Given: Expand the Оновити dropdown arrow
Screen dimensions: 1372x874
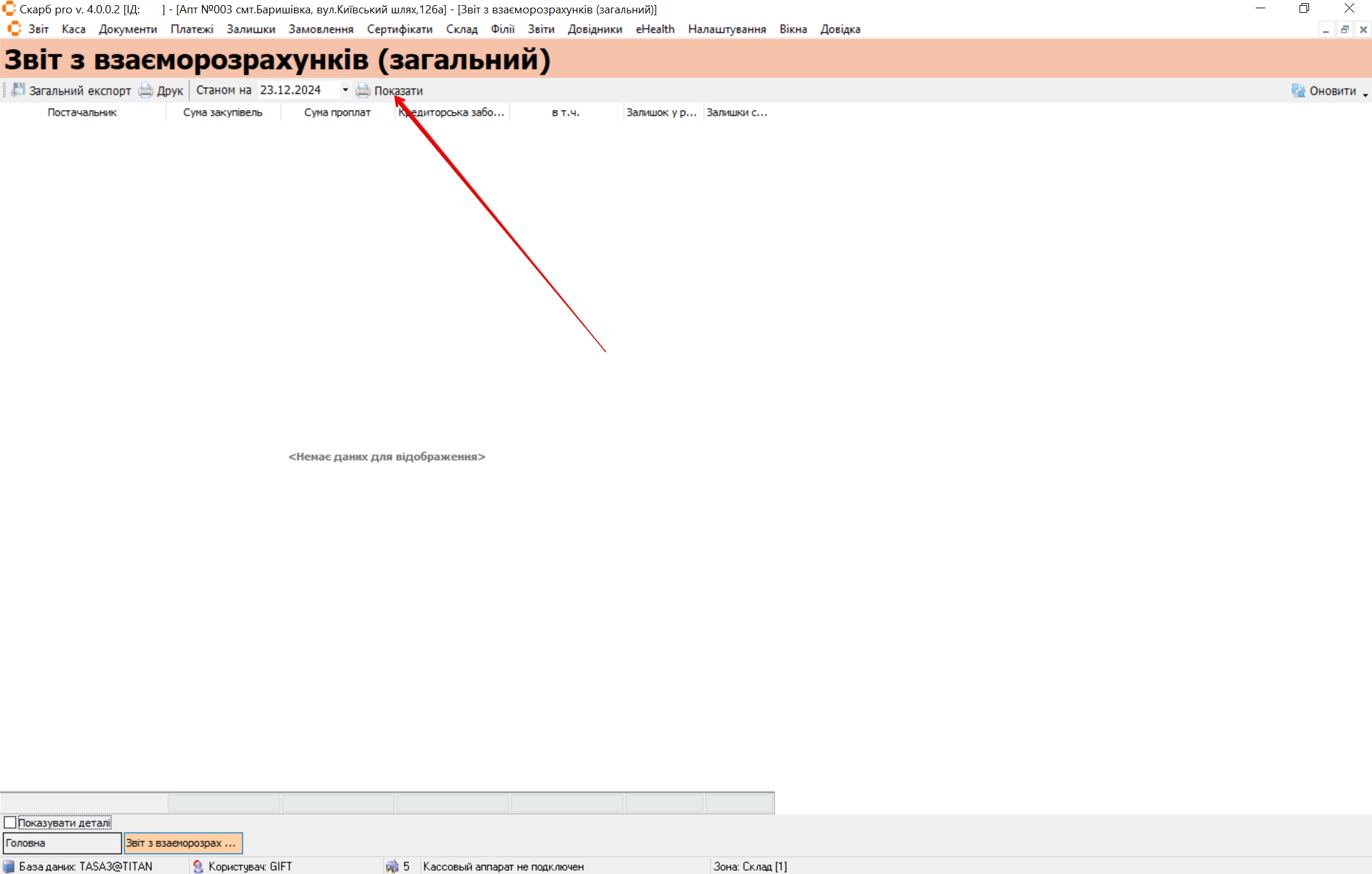Looking at the screenshot, I should coord(1365,94).
